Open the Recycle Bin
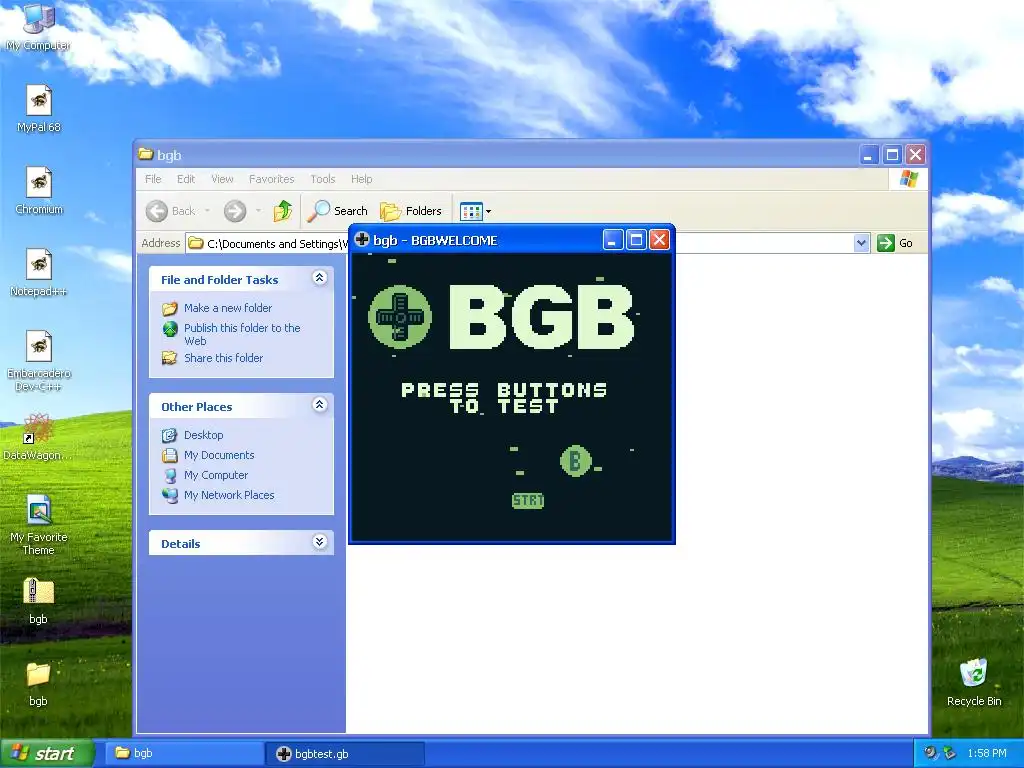The image size is (1024, 768). 974,683
